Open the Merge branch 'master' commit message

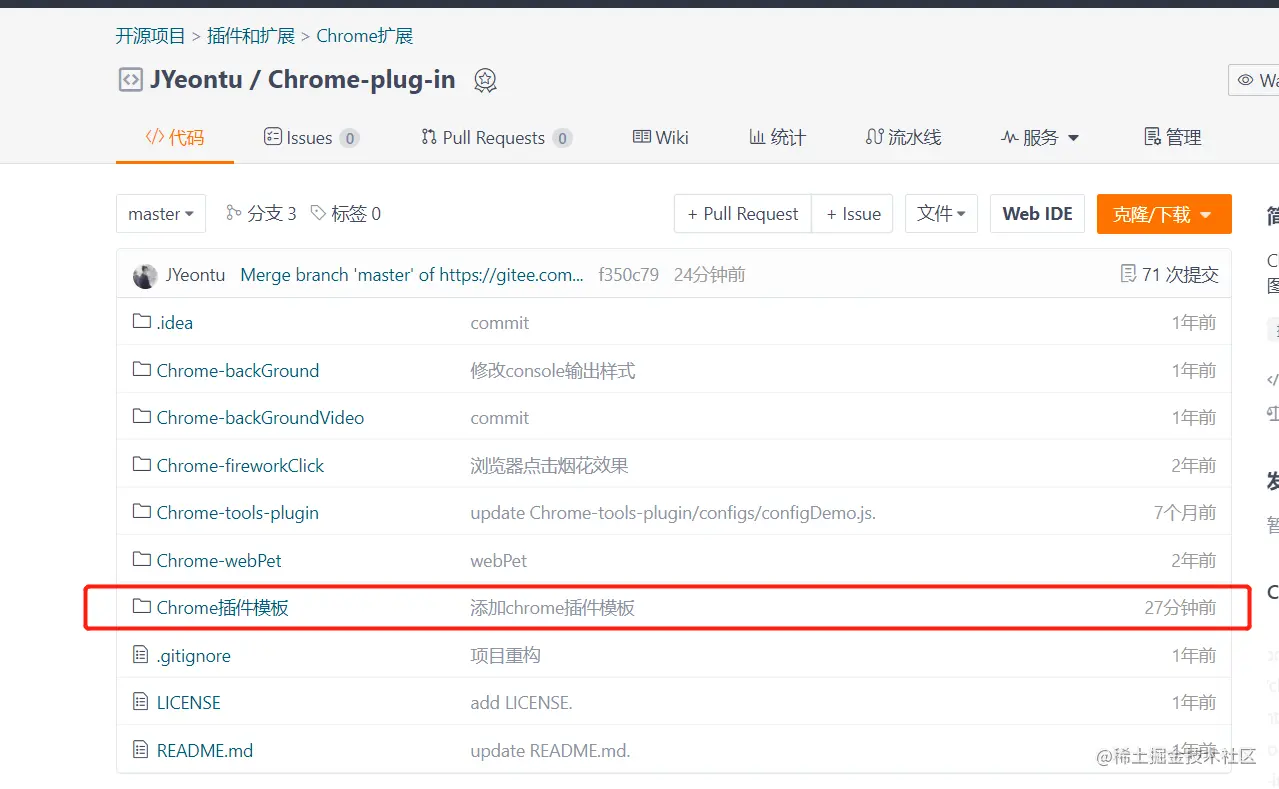click(x=412, y=275)
